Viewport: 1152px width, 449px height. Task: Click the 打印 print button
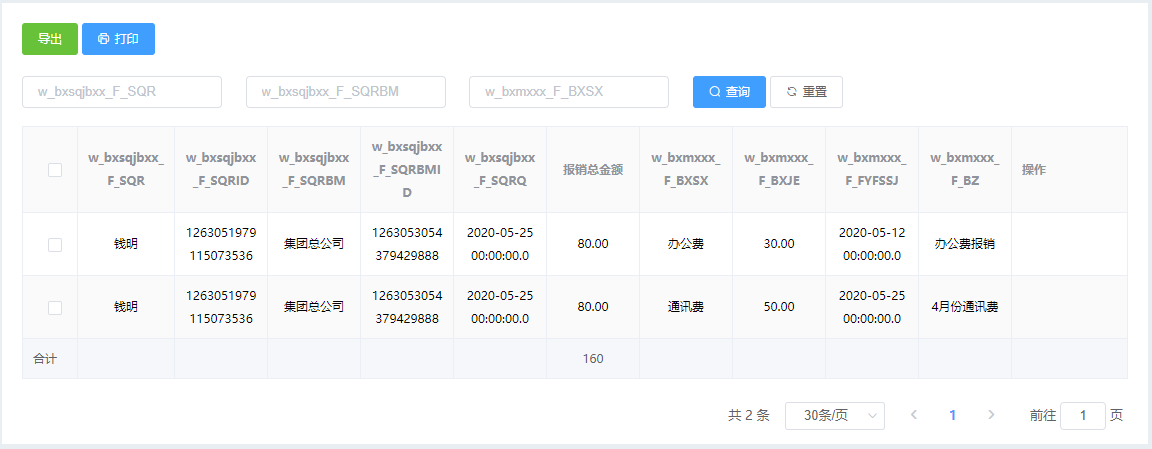click(118, 39)
